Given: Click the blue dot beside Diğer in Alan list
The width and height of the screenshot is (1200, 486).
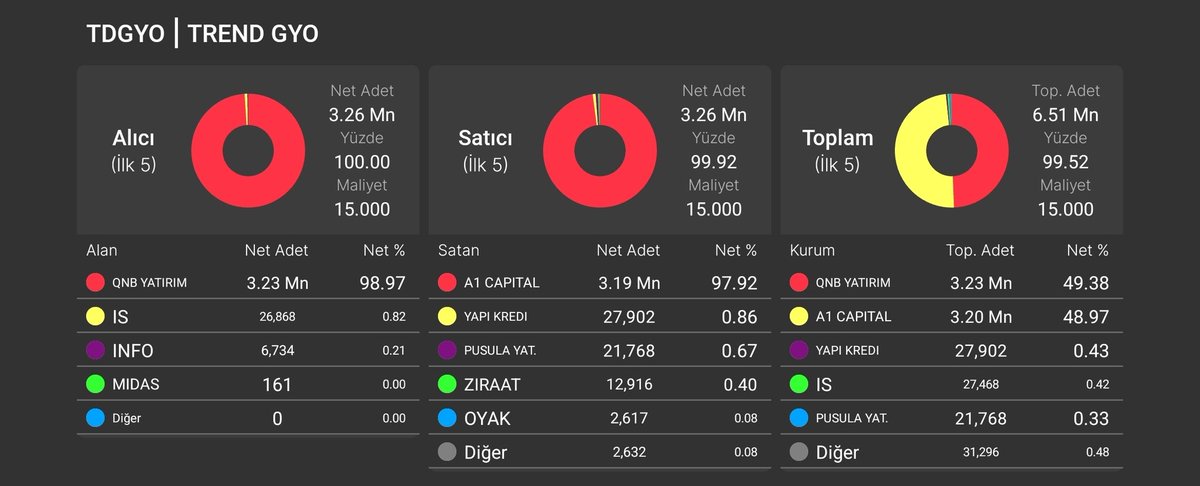Looking at the screenshot, I should pyautogui.click(x=95, y=419).
